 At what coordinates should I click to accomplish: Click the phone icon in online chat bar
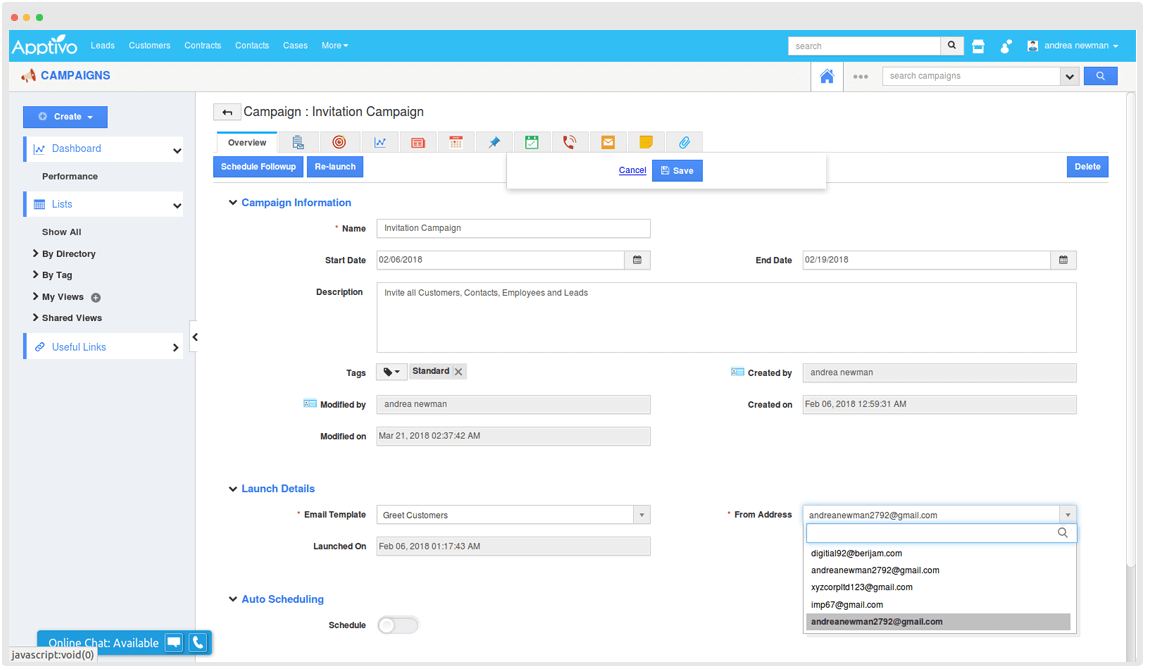click(198, 643)
